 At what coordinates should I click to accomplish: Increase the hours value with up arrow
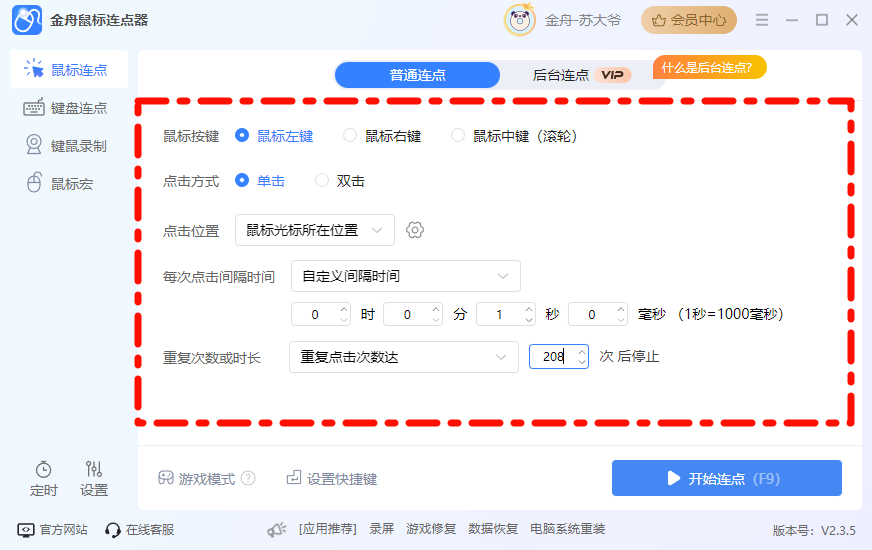click(344, 309)
